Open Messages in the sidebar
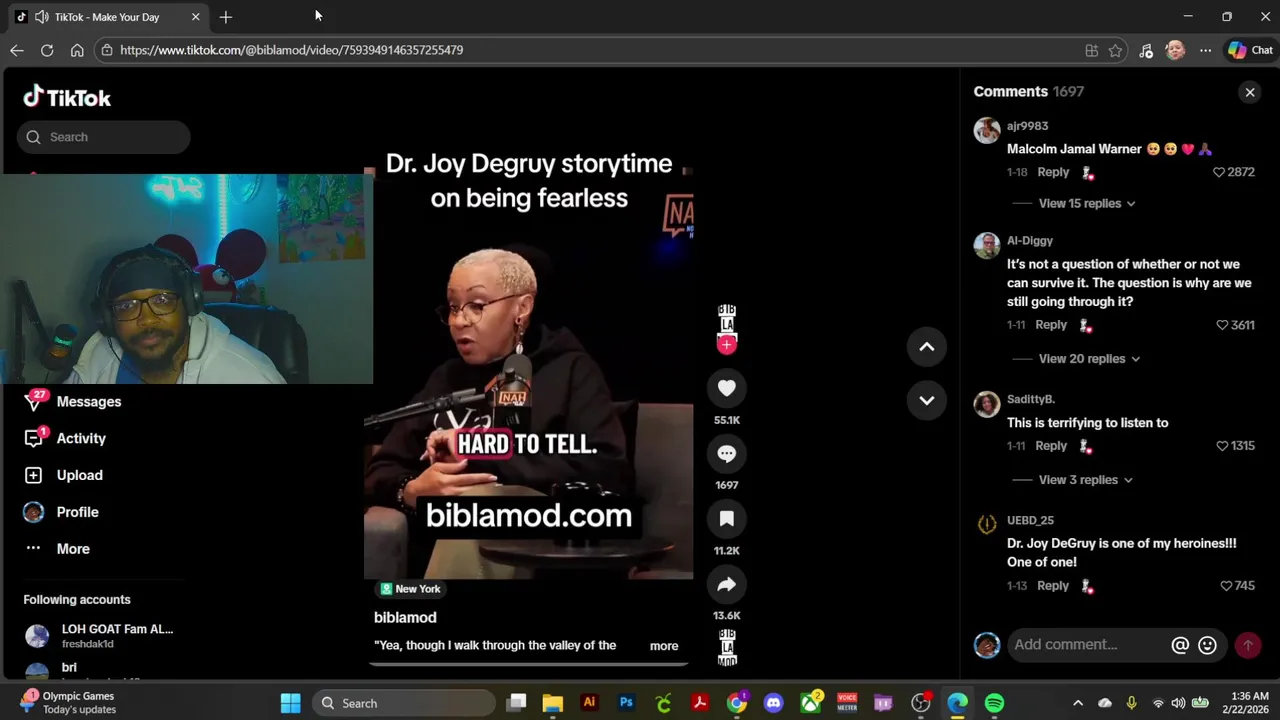Image resolution: width=1280 pixels, height=720 pixels. pos(72,402)
